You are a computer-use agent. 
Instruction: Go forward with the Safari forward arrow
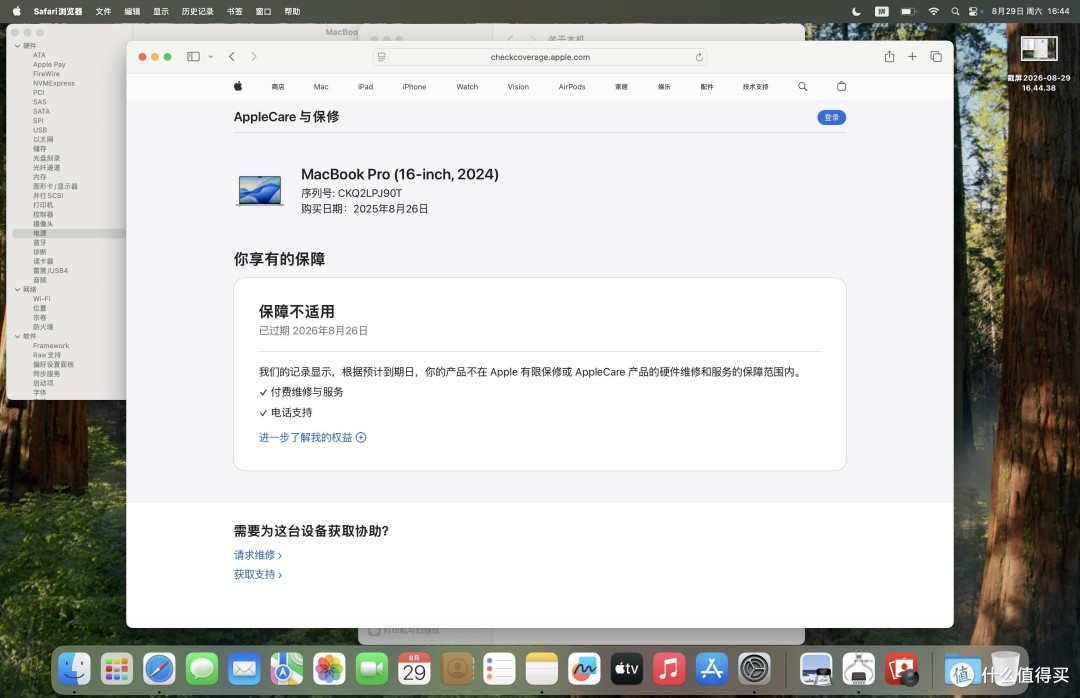[253, 57]
